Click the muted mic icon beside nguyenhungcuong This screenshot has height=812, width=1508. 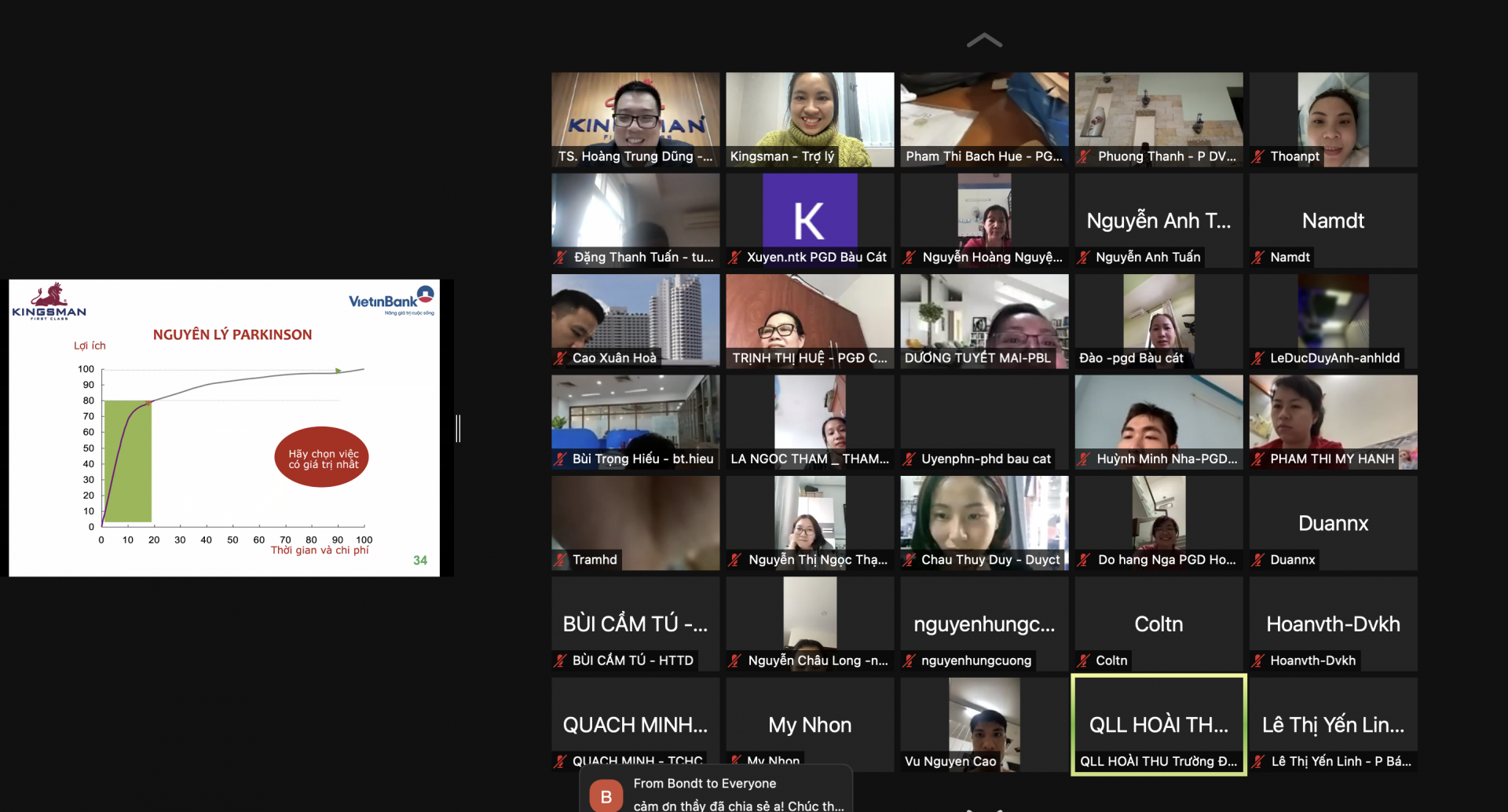[909, 660]
